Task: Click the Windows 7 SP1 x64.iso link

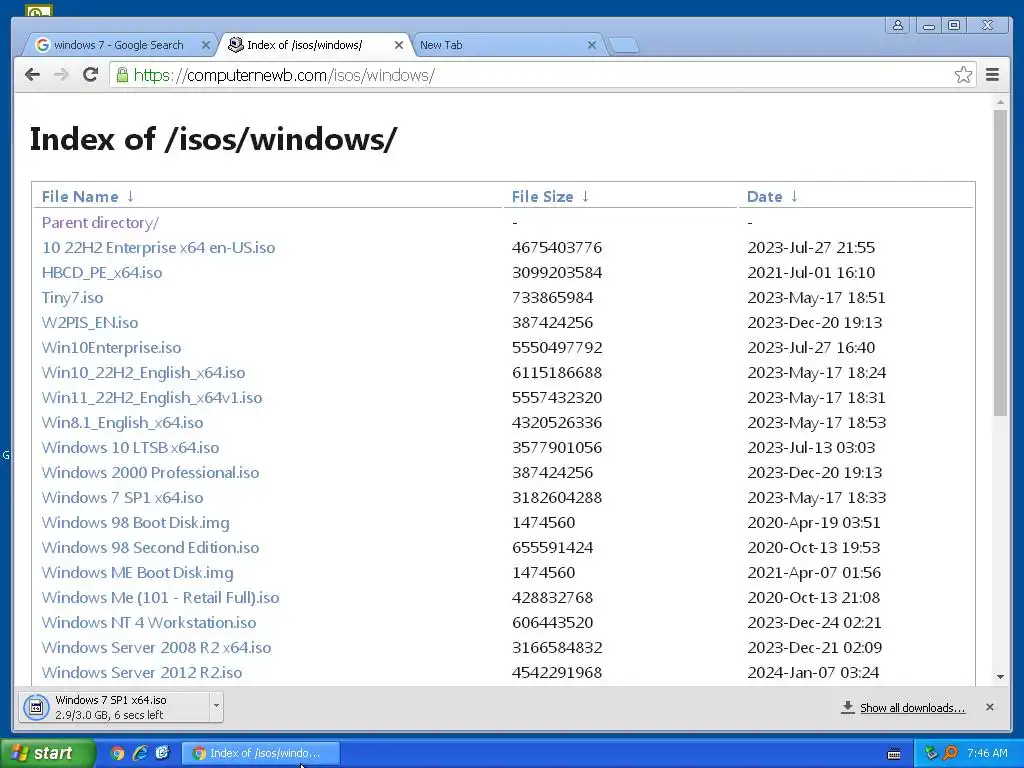Action: [123, 498]
